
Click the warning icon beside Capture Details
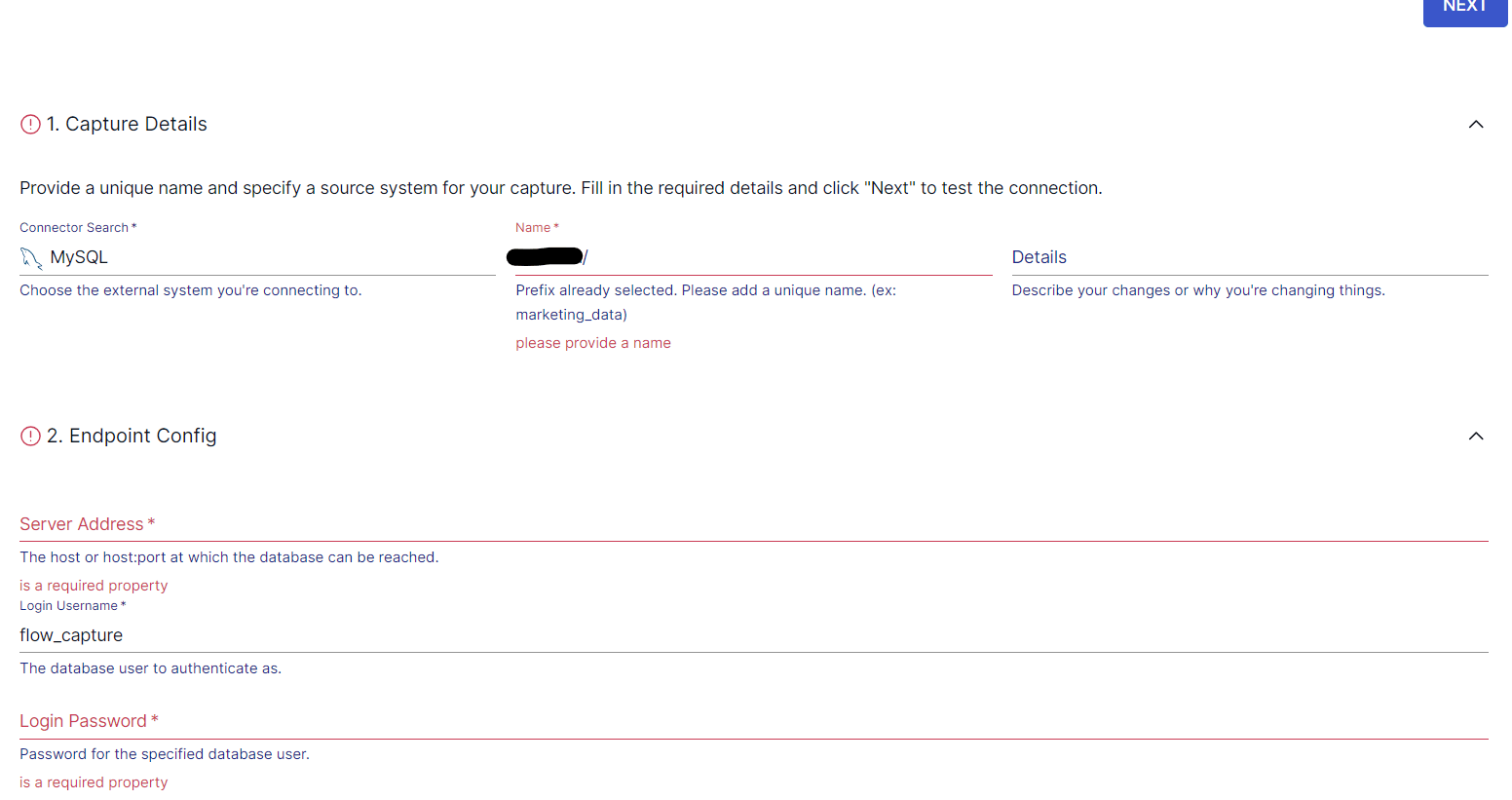pyautogui.click(x=28, y=123)
